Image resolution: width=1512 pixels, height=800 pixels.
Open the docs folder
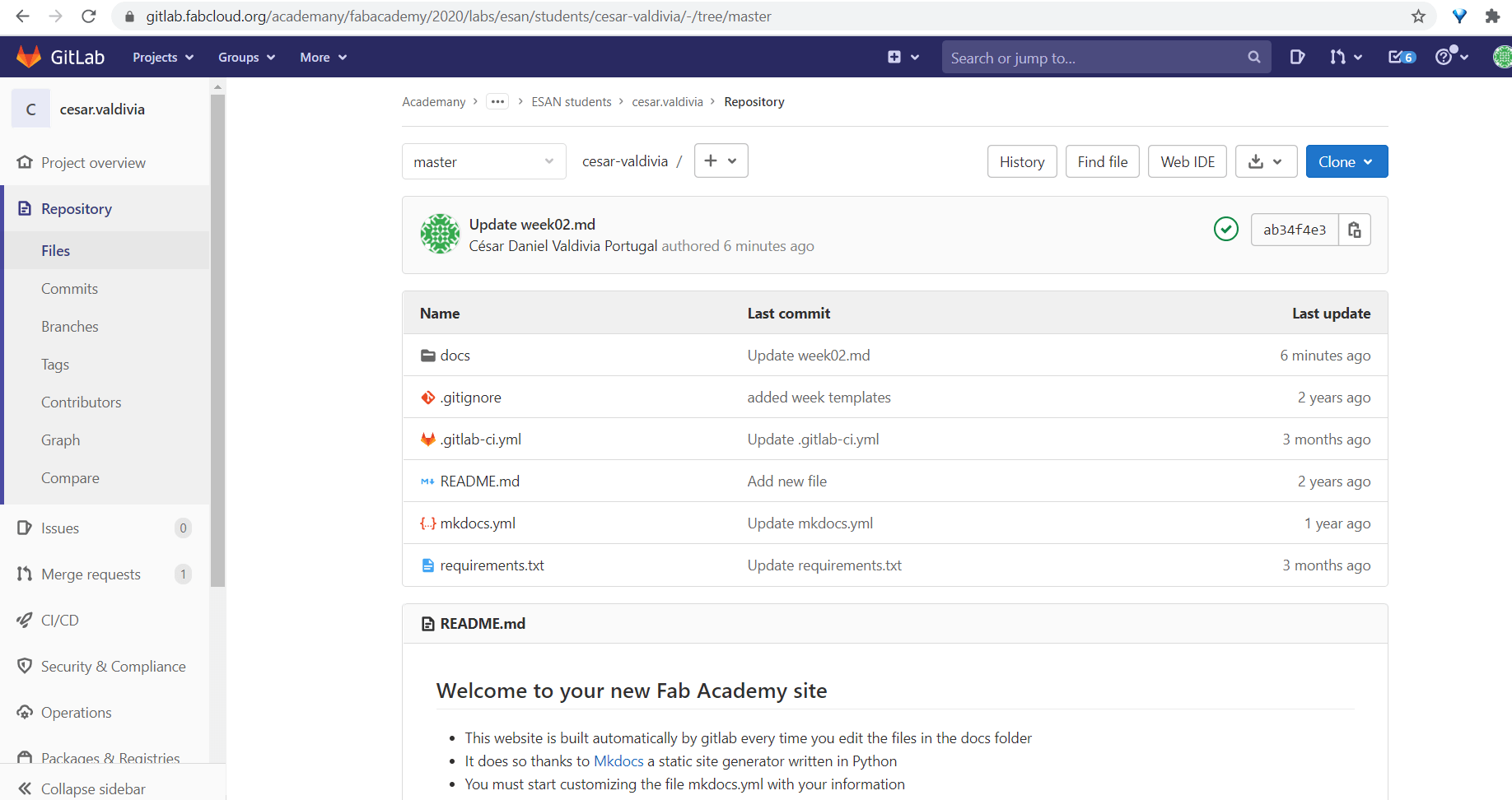point(455,356)
